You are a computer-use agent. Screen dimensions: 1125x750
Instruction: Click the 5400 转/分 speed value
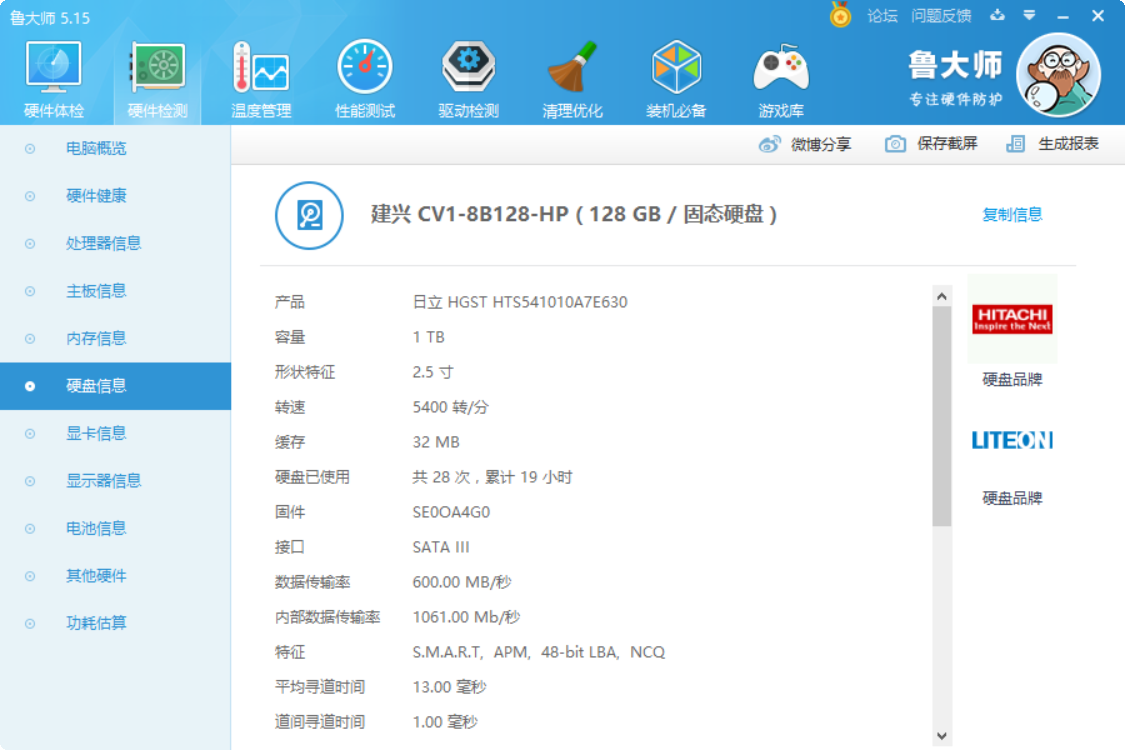[x=450, y=408]
